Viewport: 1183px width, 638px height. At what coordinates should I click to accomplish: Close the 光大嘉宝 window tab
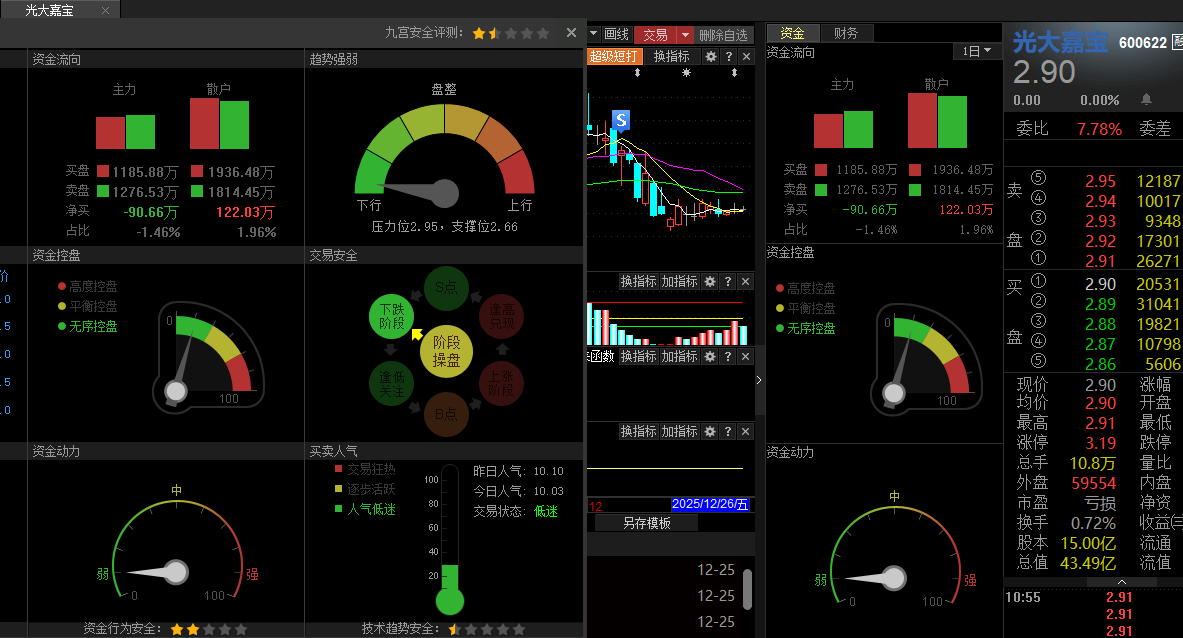point(105,11)
